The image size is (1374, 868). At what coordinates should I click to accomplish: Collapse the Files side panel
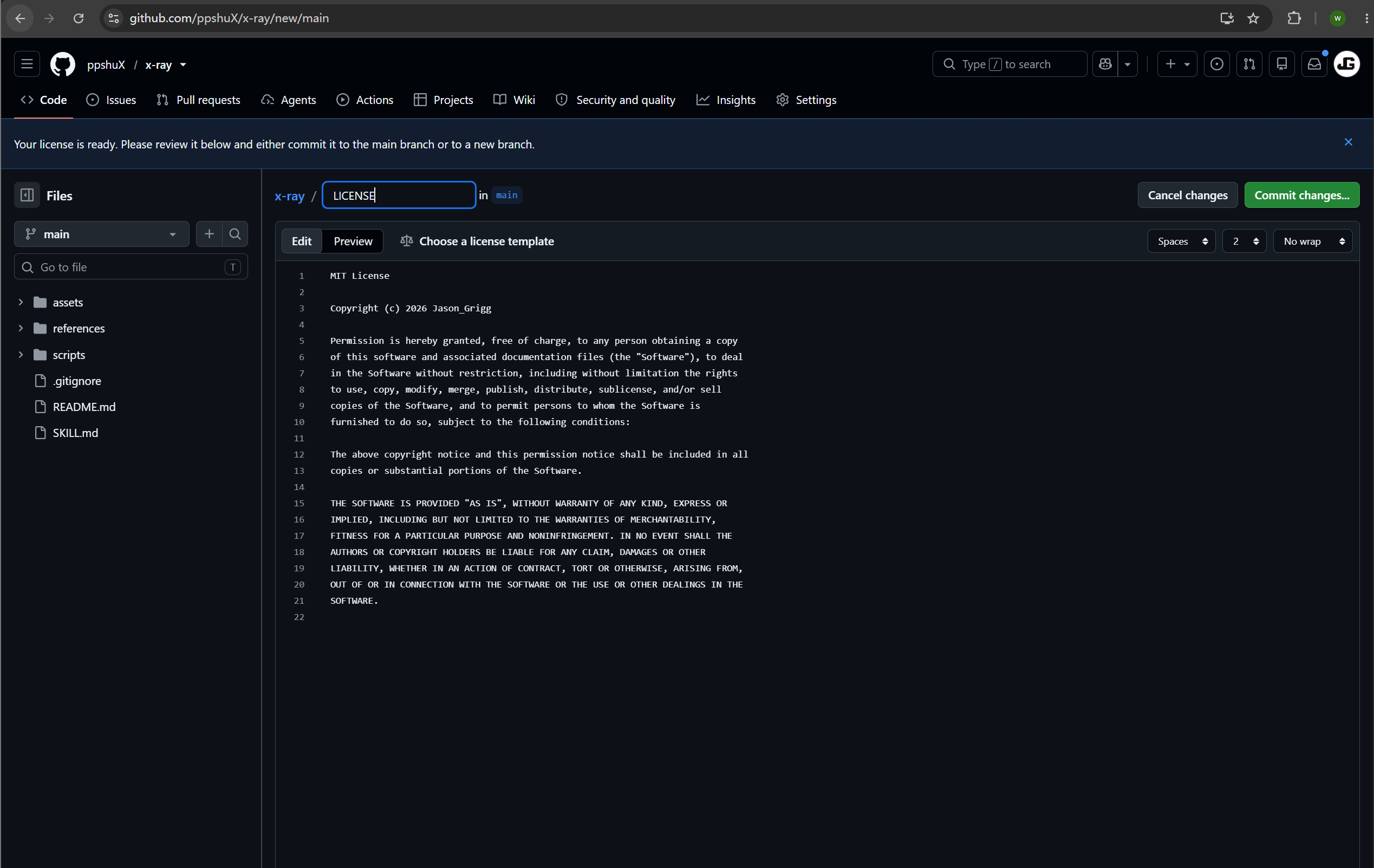tap(27, 195)
